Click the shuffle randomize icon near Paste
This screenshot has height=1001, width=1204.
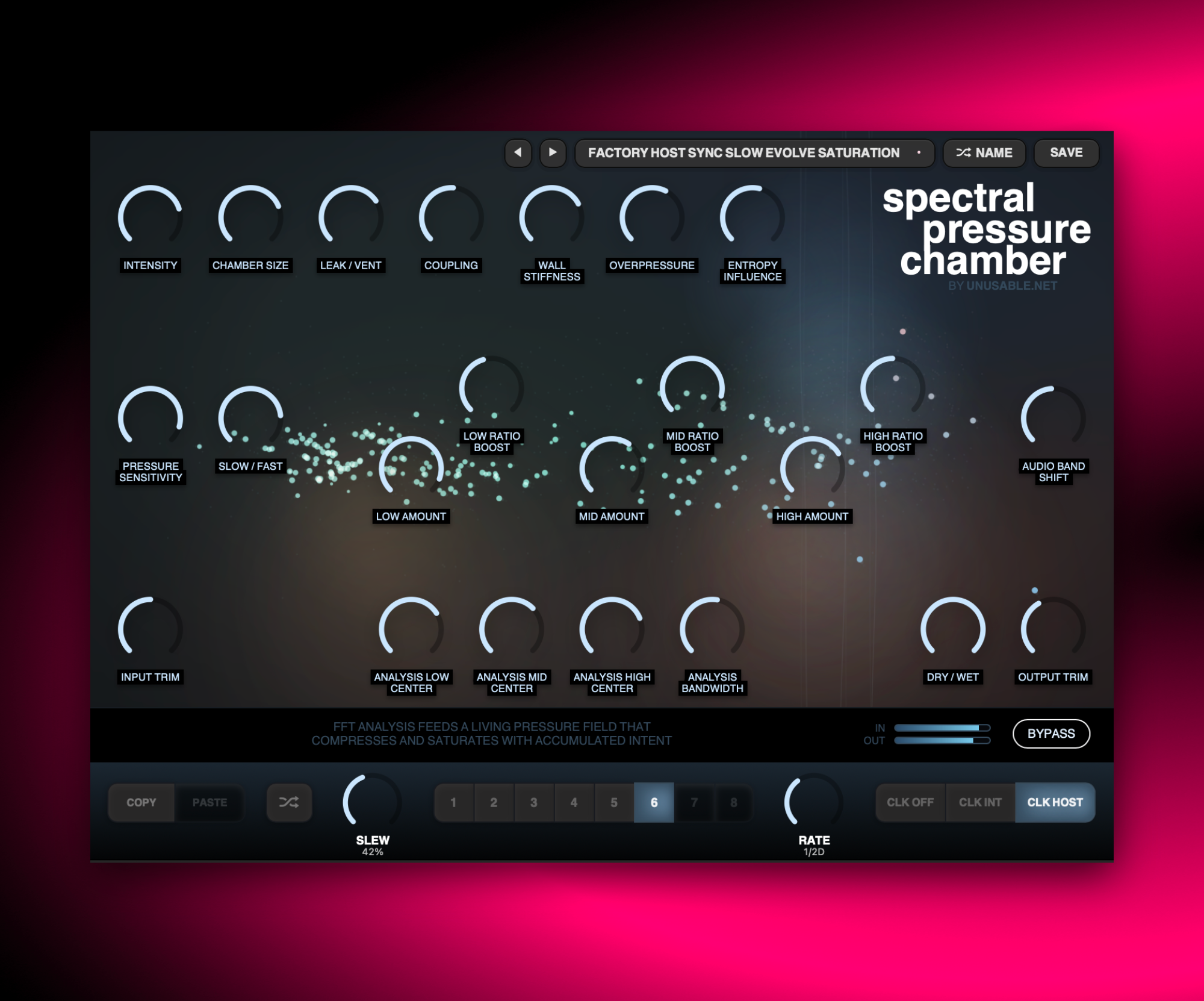289,802
